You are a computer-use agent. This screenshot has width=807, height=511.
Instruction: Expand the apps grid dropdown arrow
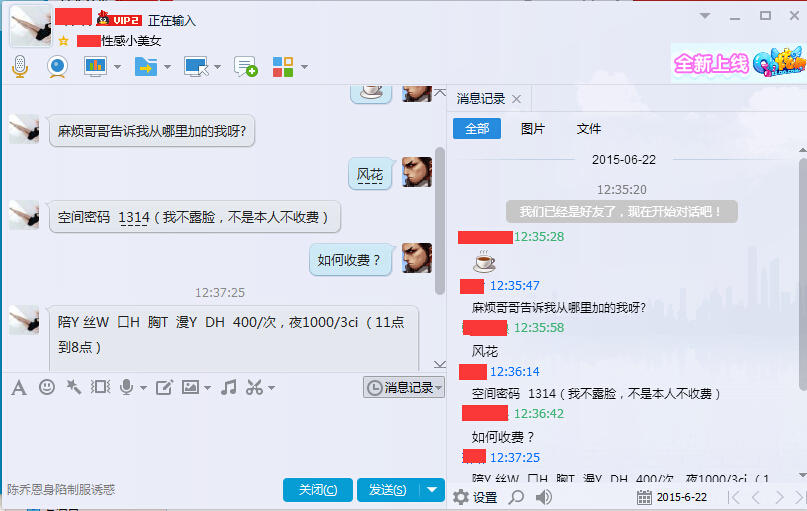tap(304, 67)
